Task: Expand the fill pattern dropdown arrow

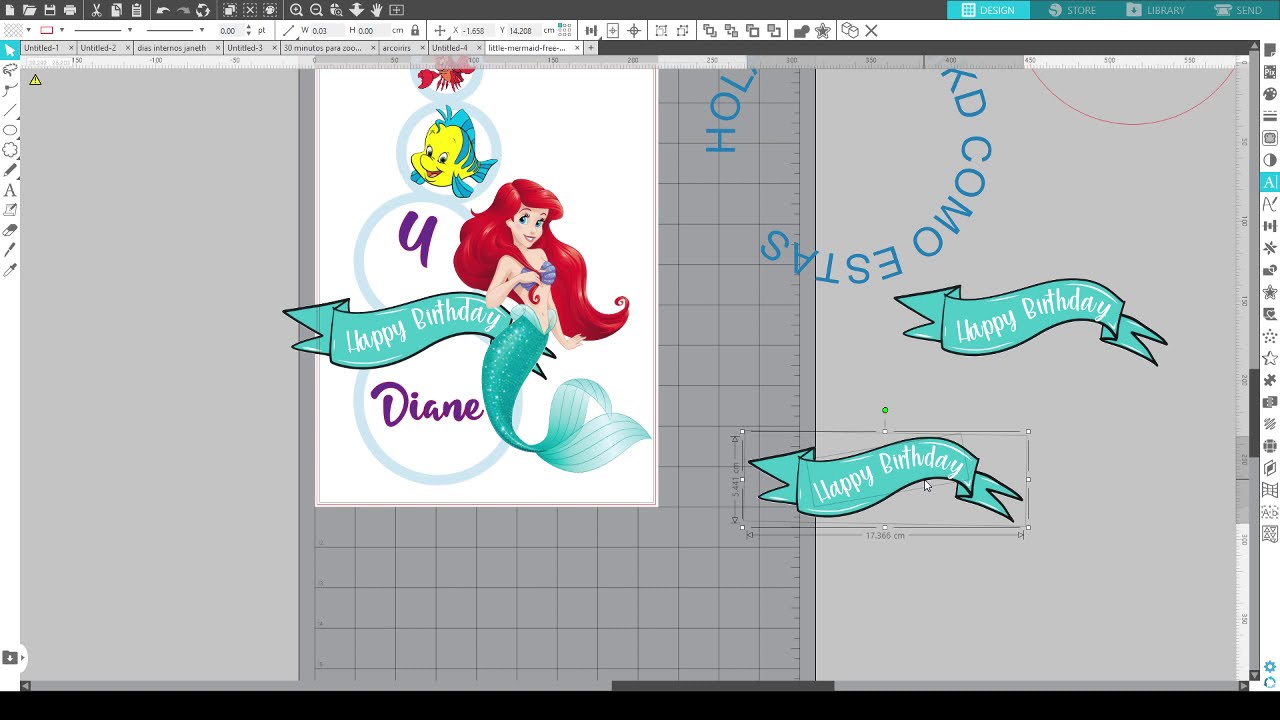Action: pyautogui.click(x=27, y=31)
